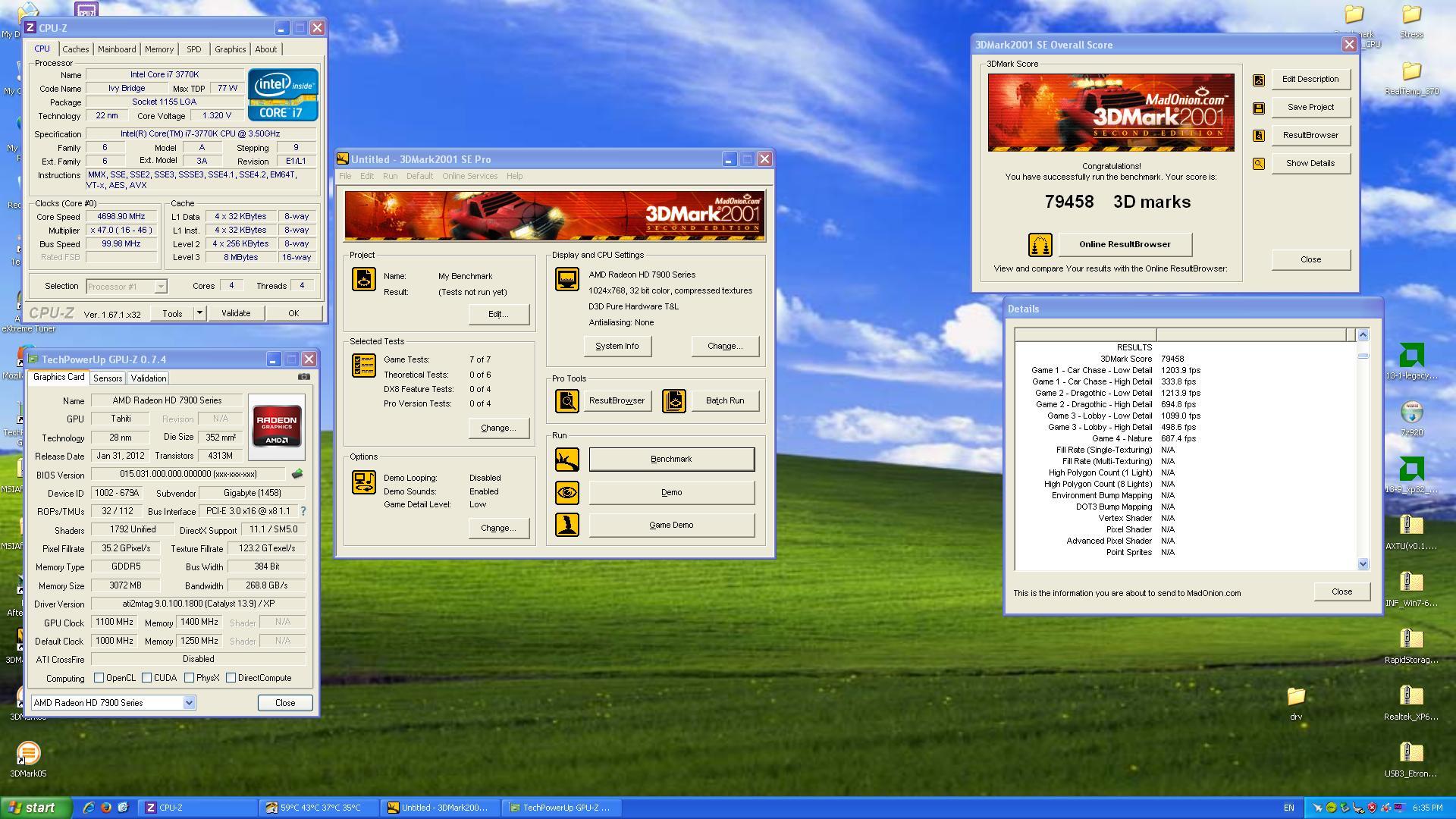The width and height of the screenshot is (1456, 819).
Task: Open the Stress folder on the desktop
Action: [x=1411, y=22]
